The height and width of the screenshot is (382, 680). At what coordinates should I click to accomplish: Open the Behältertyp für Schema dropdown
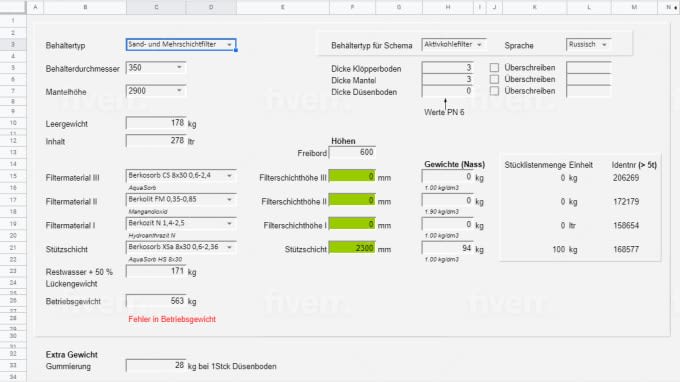point(453,45)
